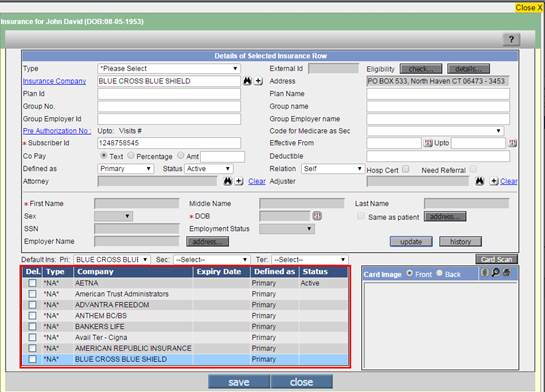Open Effective From calendar picker
The width and height of the screenshot is (545, 392).
428,143
